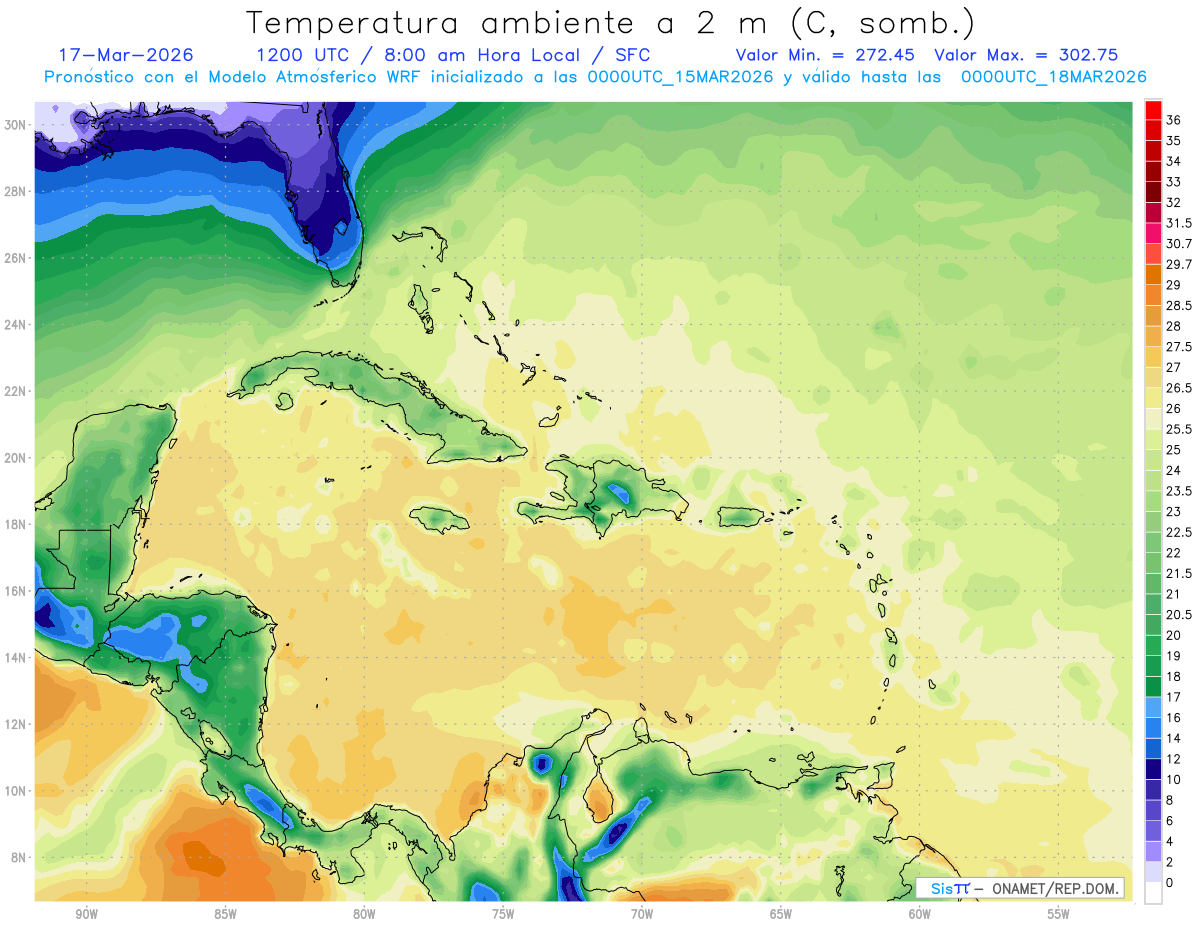Click the colorbar value label '2'
The height and width of the screenshot is (927, 1200).
1170,862
